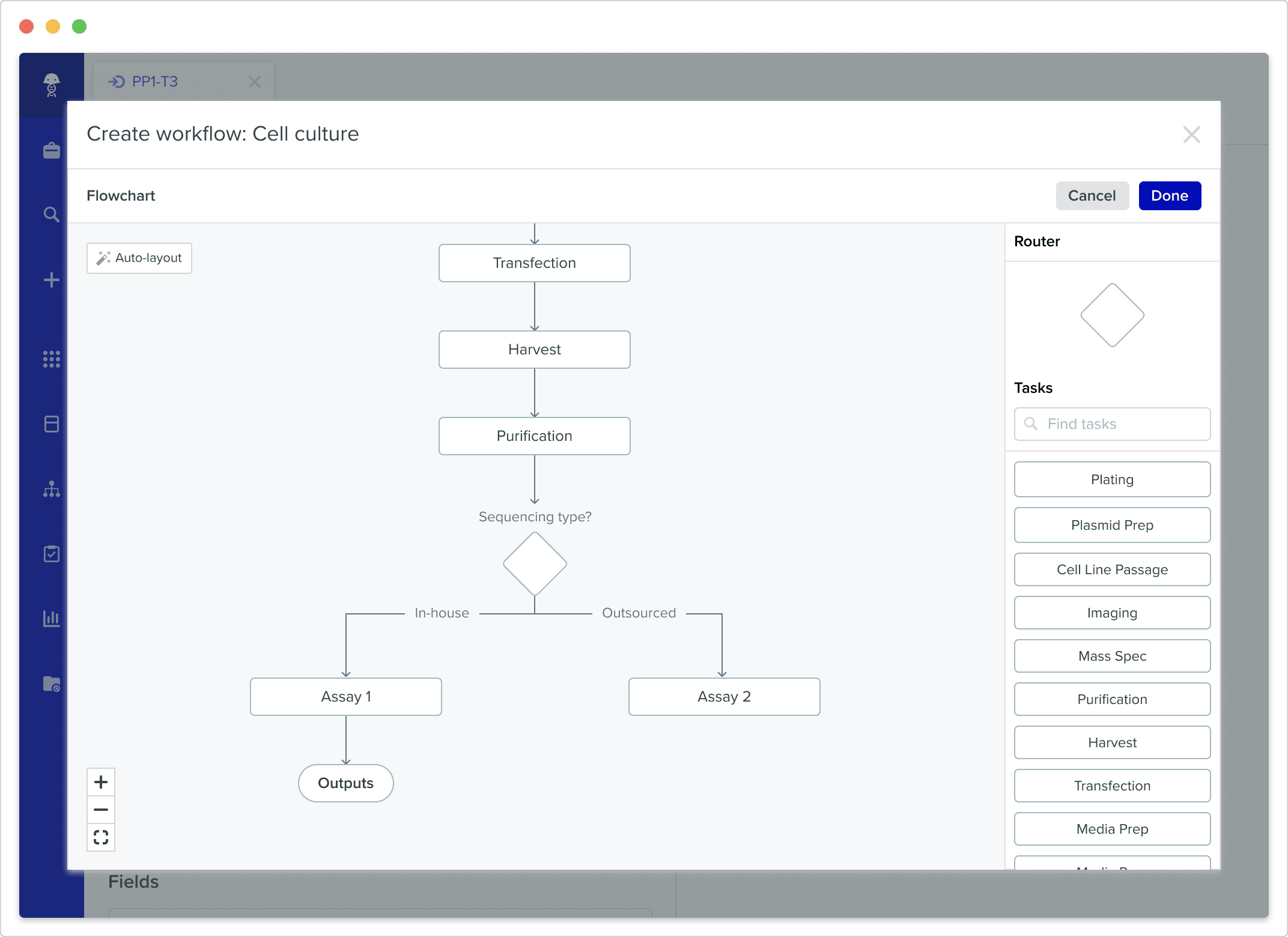Open the hierarchy tree icon in the sidebar
This screenshot has height=937, width=1288.
point(52,489)
